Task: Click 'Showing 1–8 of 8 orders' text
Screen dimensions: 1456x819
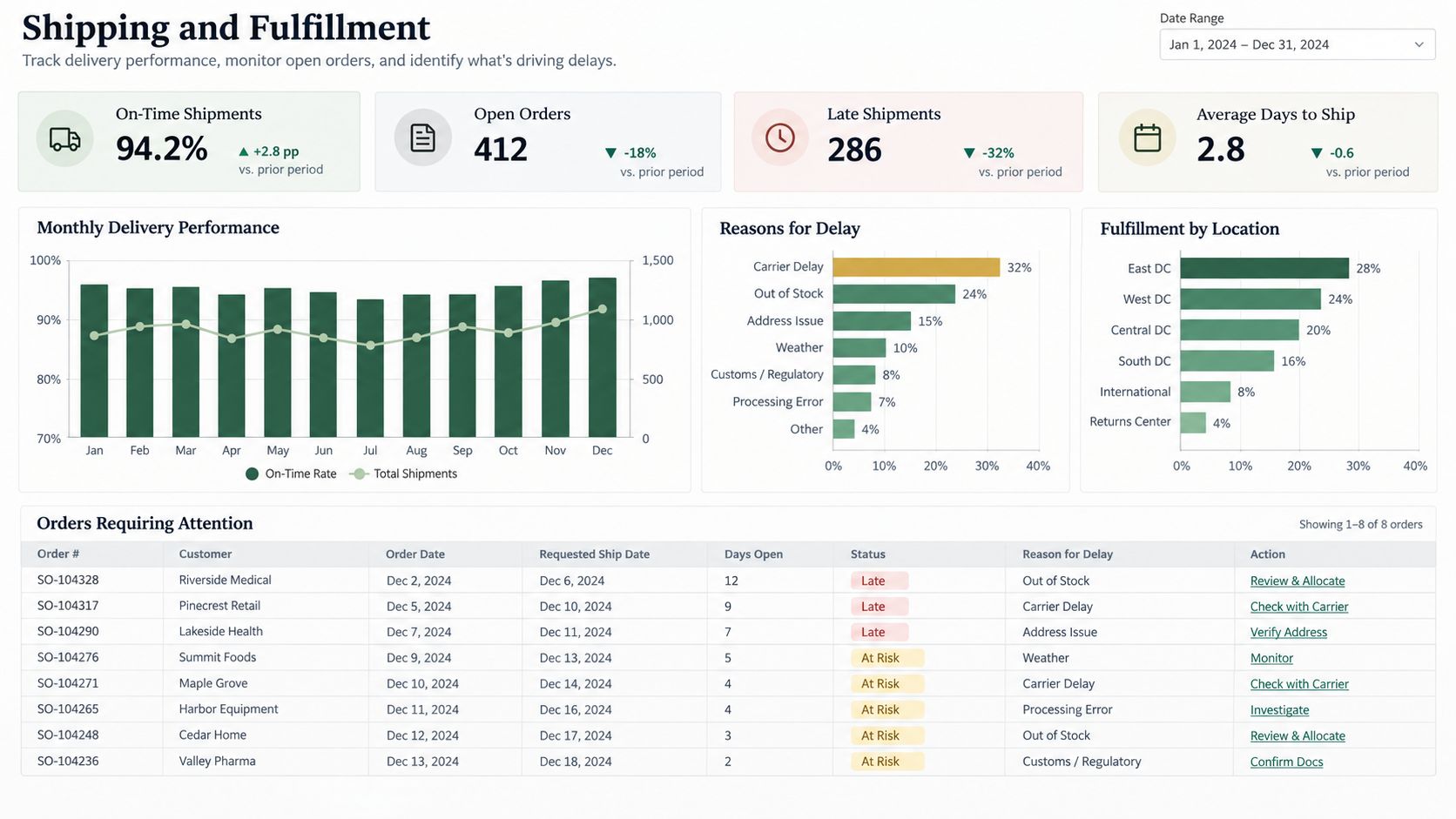Action: point(1360,524)
